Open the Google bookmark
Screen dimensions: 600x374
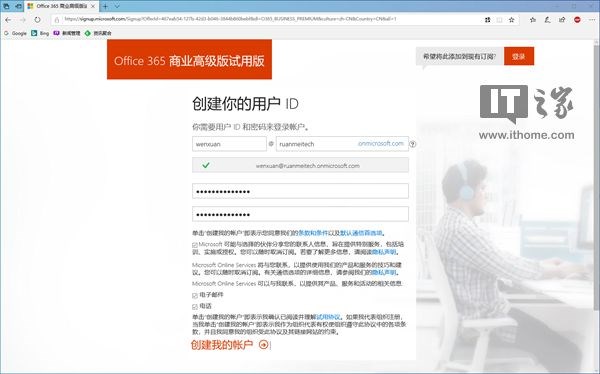click(x=15, y=33)
